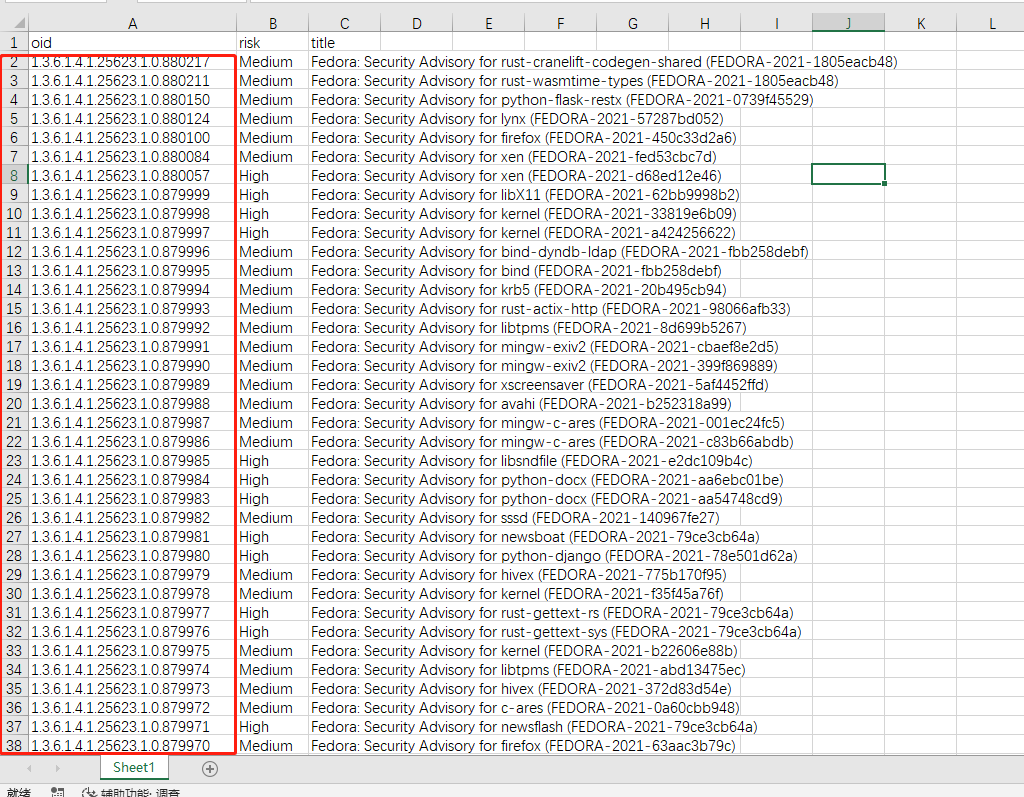
Task: Select oid cell ending 880217
Action: pyautogui.click(x=133, y=61)
